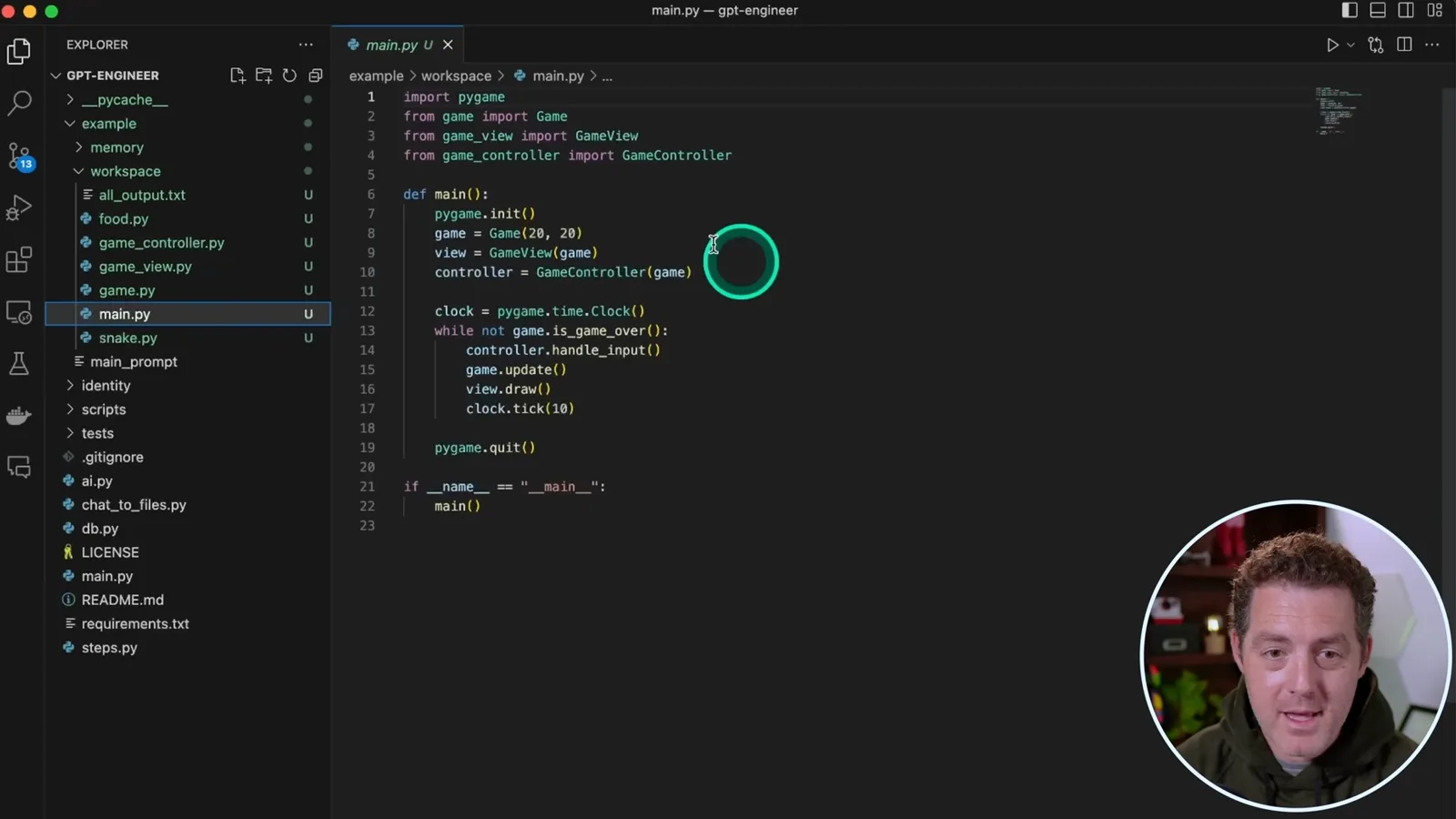This screenshot has width=1456, height=819.
Task: Click workspace in the breadcrumb path
Action: pos(456,76)
